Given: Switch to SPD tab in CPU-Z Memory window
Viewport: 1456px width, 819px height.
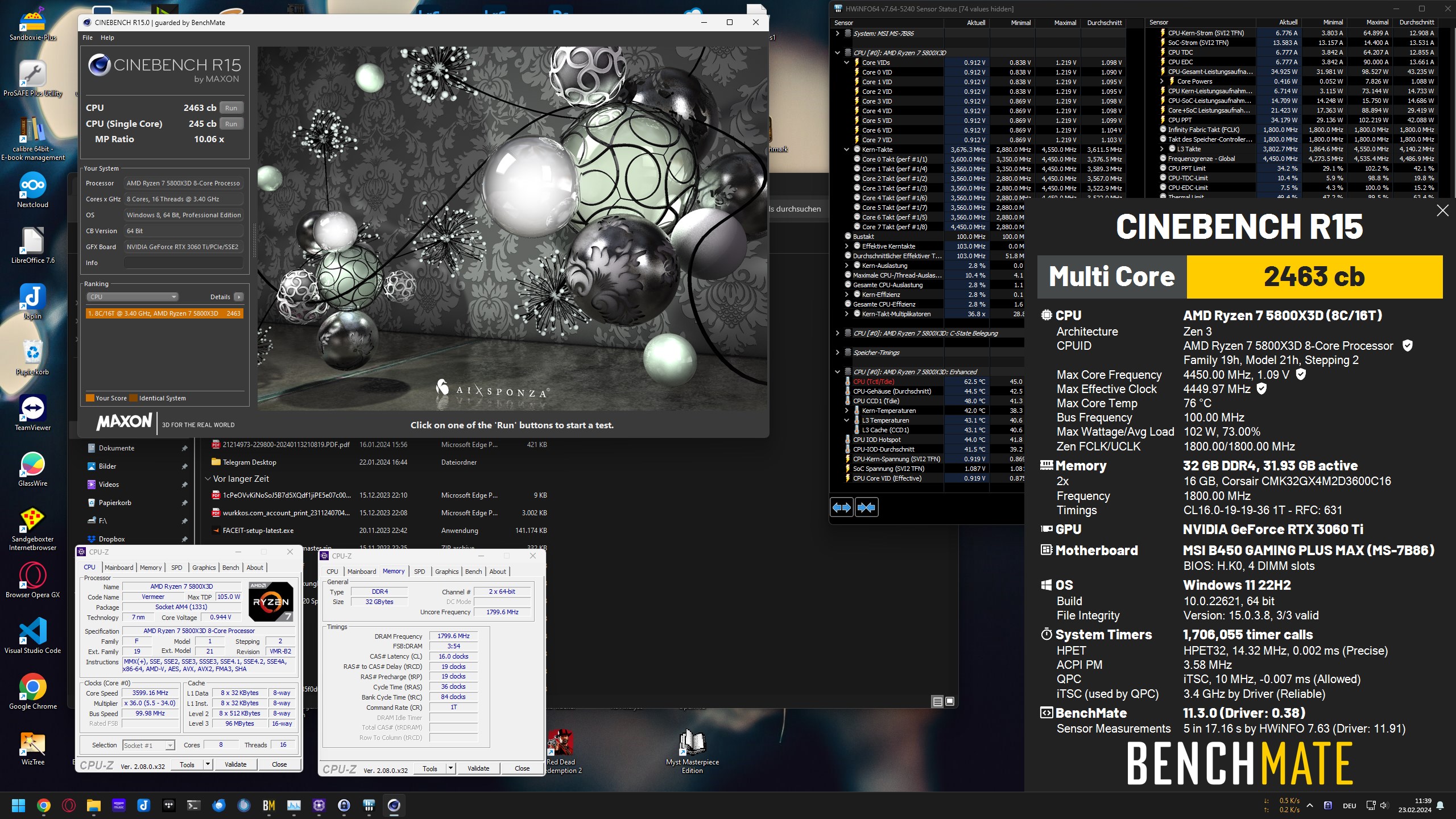Looking at the screenshot, I should tap(420, 572).
